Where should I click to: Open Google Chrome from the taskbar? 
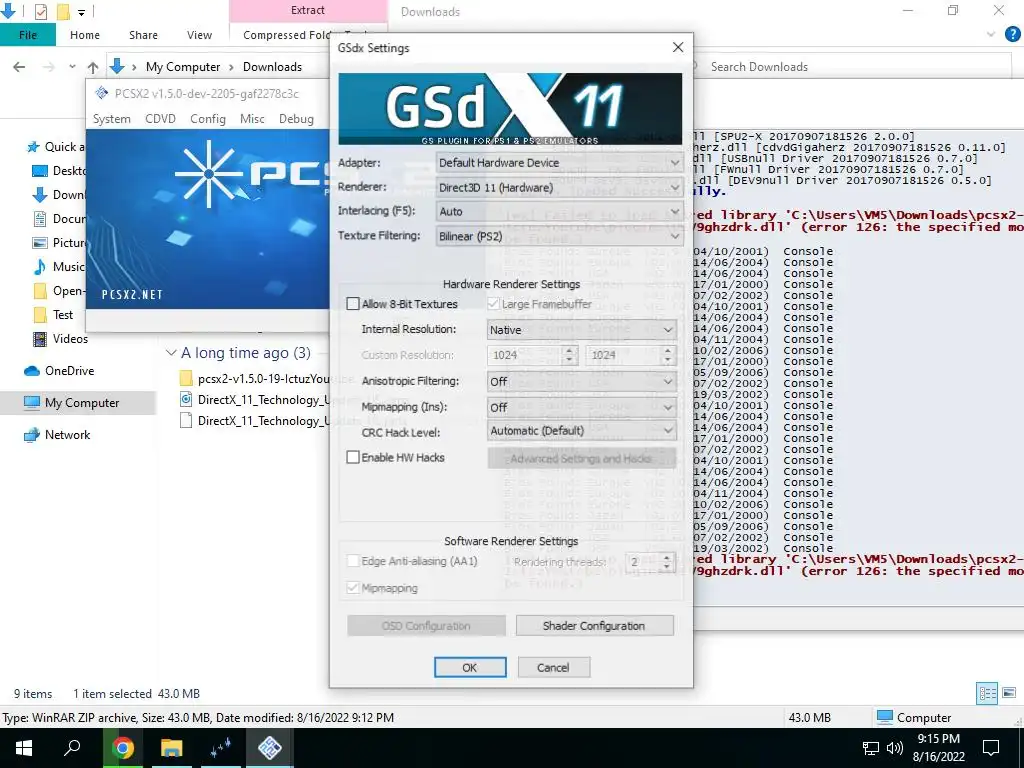[x=122, y=748]
